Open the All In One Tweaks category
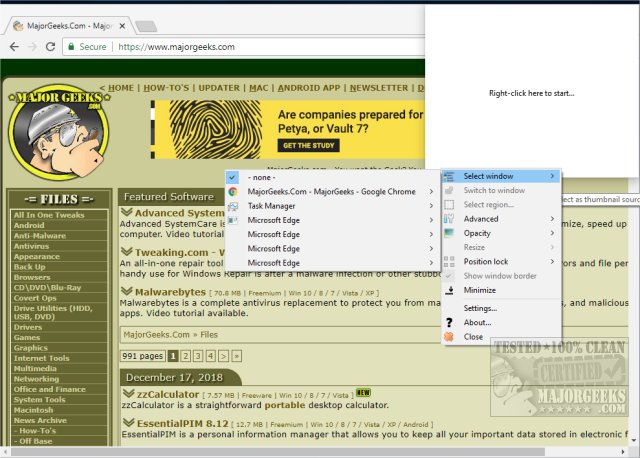Screen dimensions: 640x458 click(49, 215)
